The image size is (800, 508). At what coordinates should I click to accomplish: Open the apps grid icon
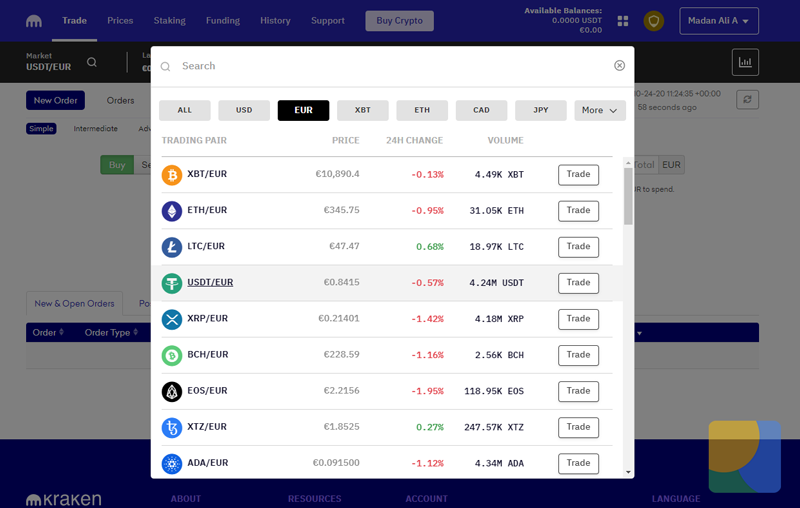(622, 21)
